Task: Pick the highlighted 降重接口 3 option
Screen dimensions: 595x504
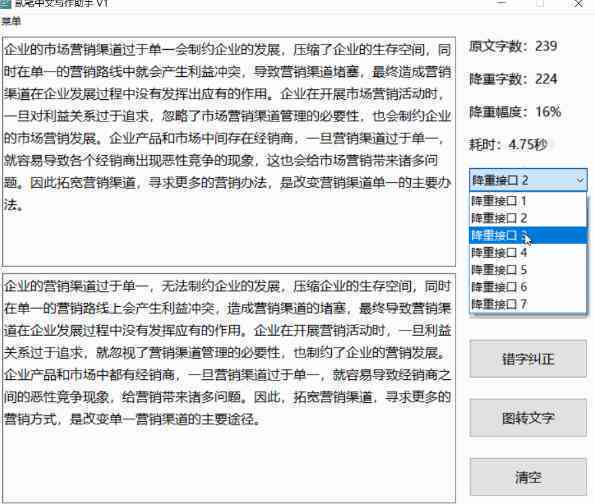Action: coord(528,235)
